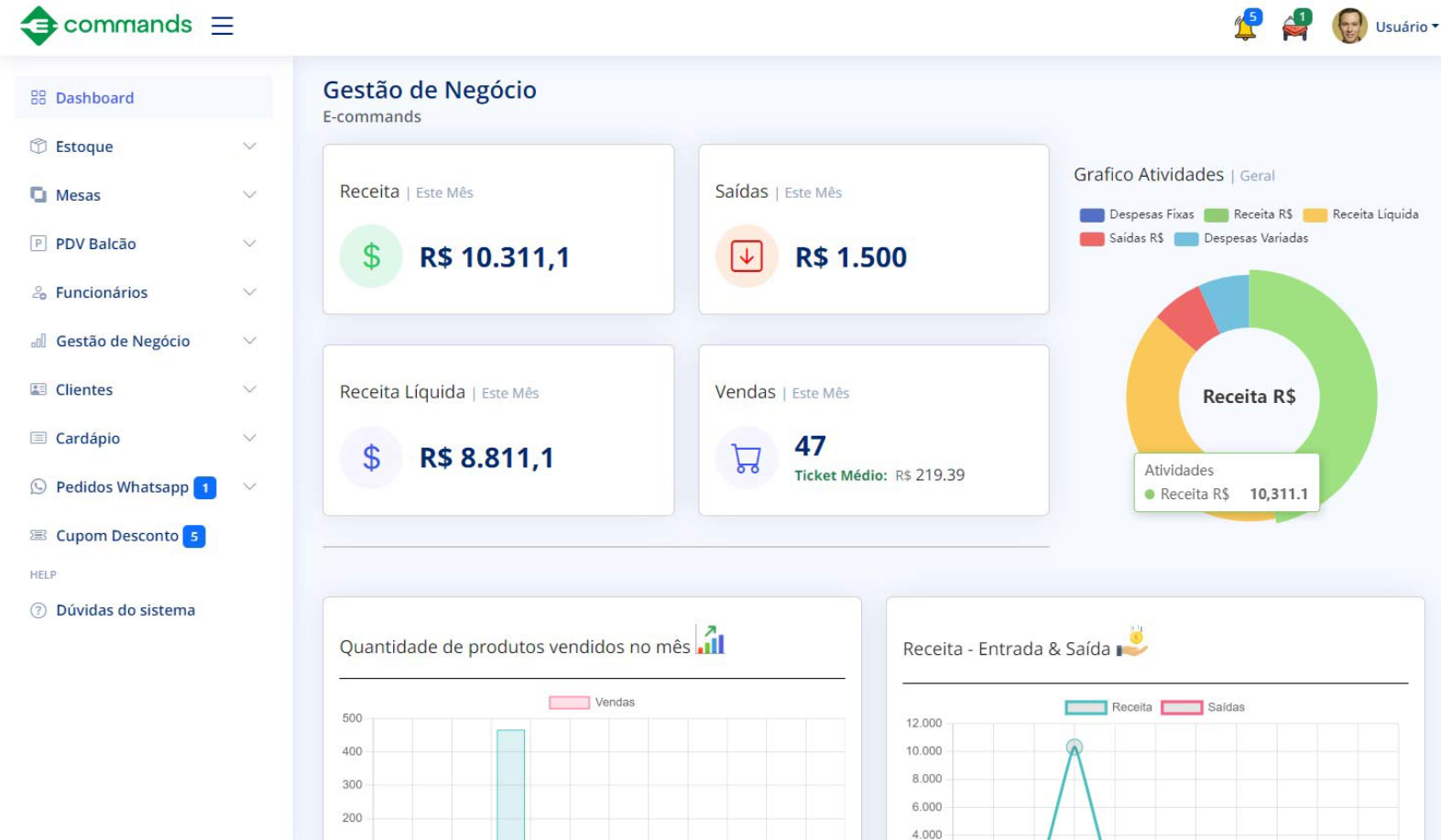Click the commands logo

[106, 26]
